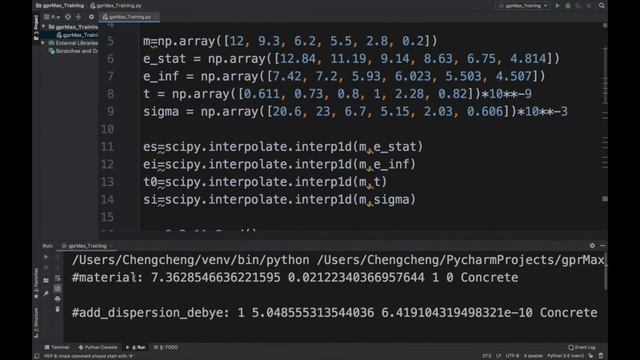Open Search Everywhere magnifier icon
640x360 pixels.
tap(602, 6)
